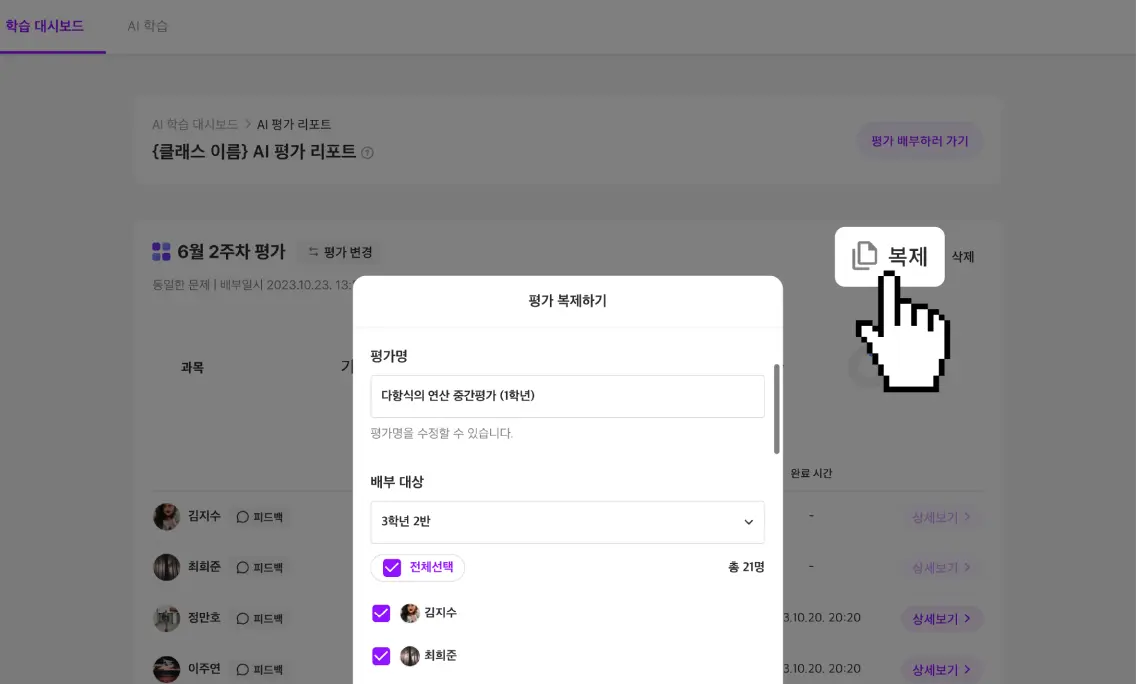Click 상세보기 in 김지수's row

tap(941, 517)
